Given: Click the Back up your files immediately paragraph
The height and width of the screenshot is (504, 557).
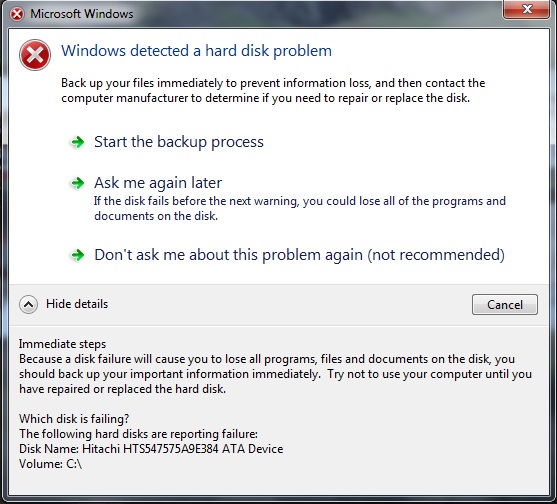Looking at the screenshot, I should coord(273,90).
